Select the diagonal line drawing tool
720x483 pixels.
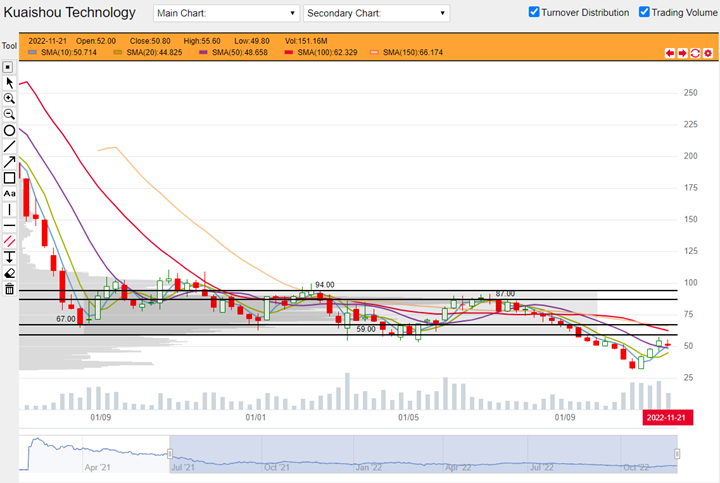point(9,146)
